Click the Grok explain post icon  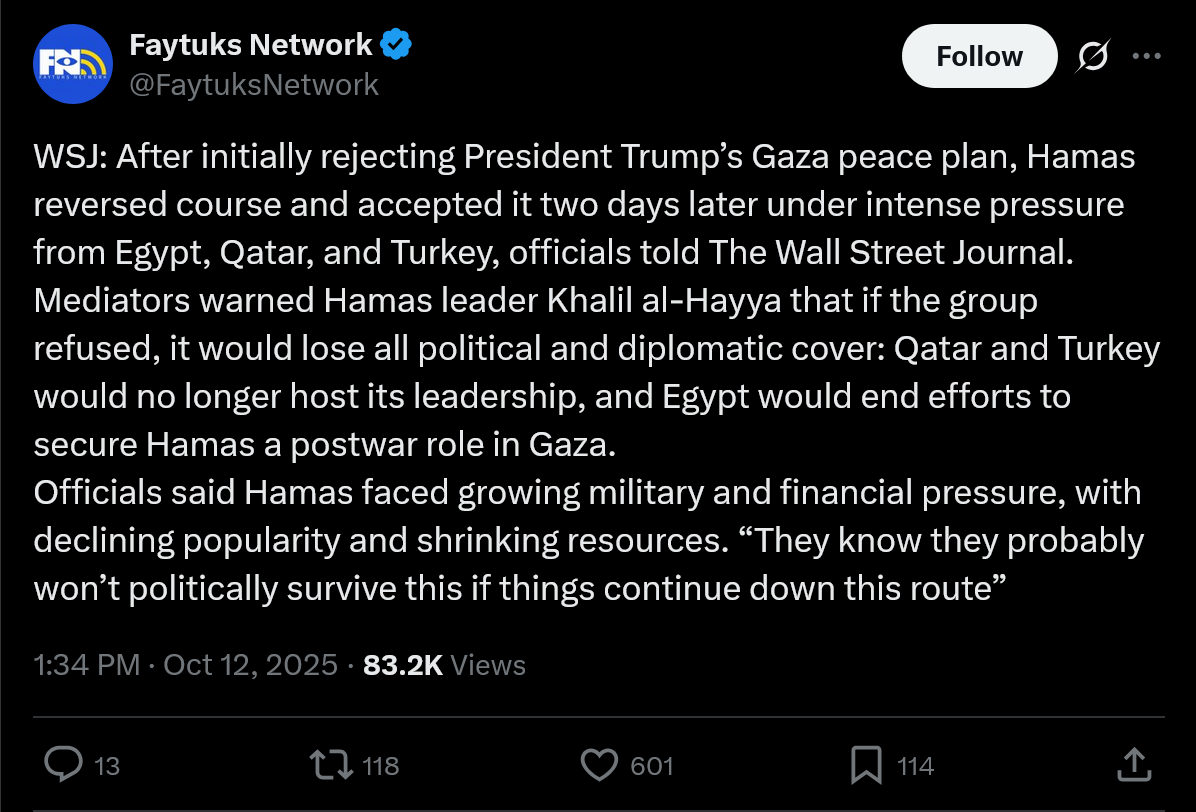[1092, 58]
